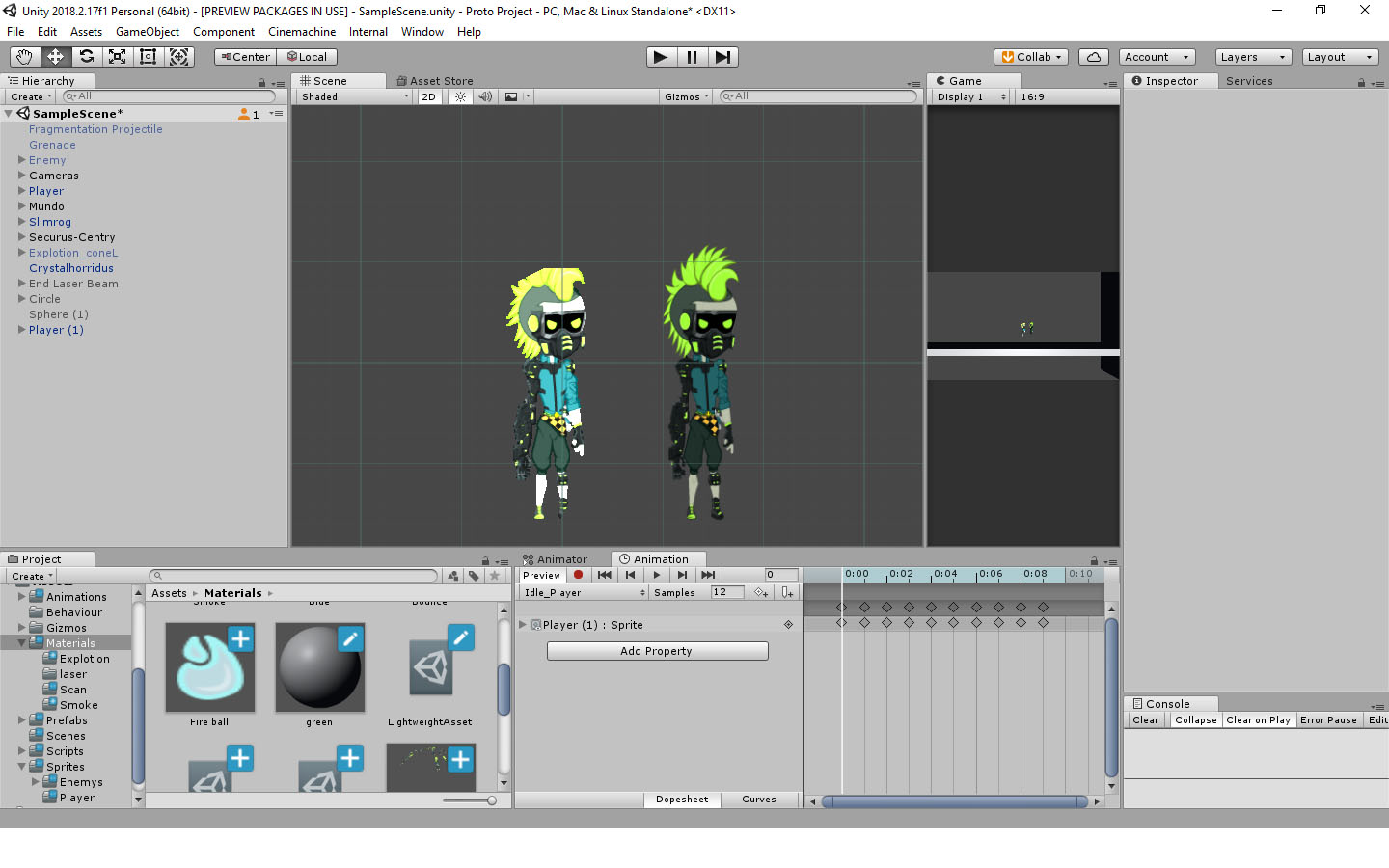1389x868 pixels.
Task: Select Crystalhorridus in the Hierarchy
Action: tap(71, 268)
